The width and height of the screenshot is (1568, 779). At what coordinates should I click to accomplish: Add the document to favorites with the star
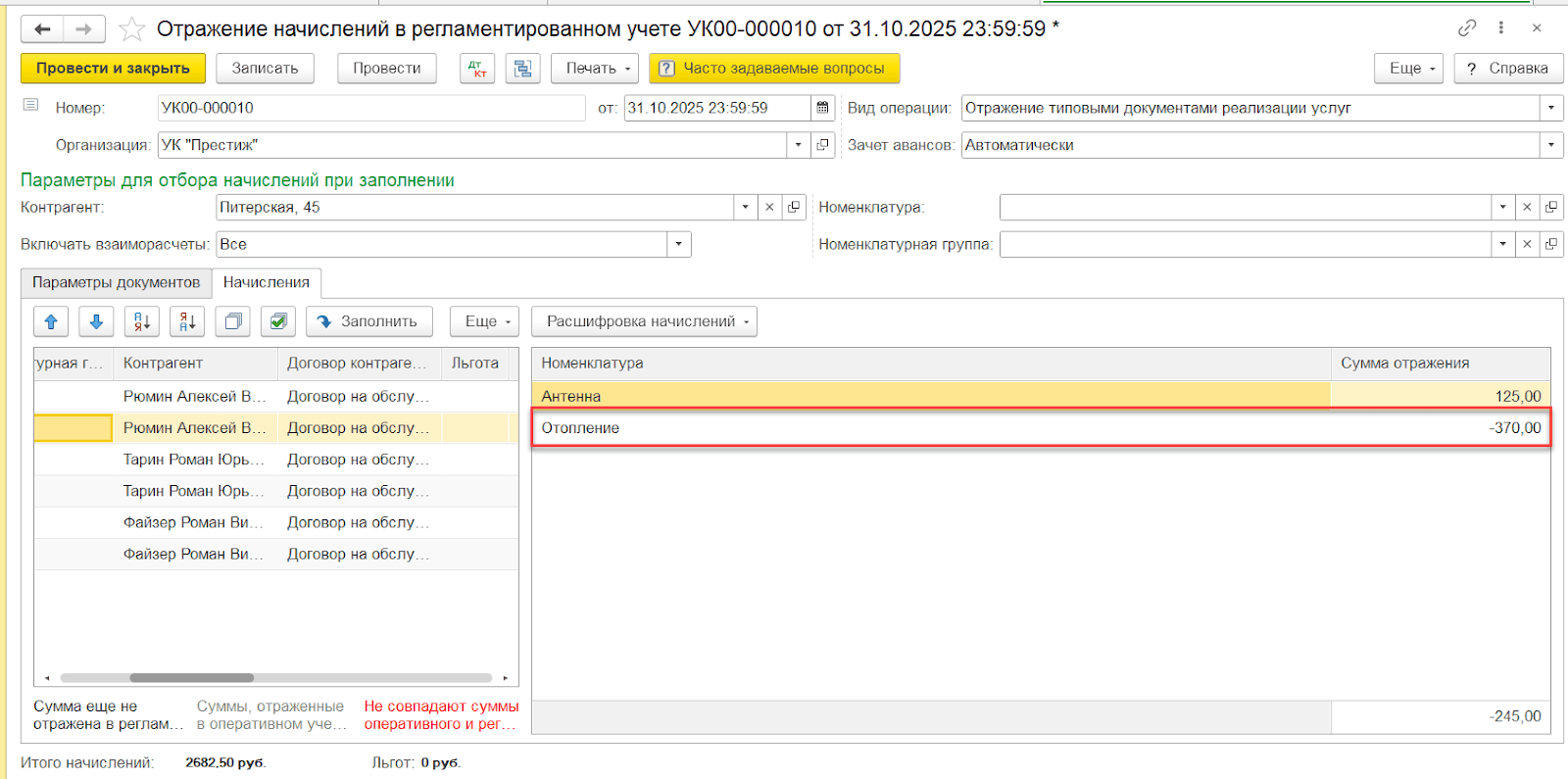pyautogui.click(x=131, y=29)
